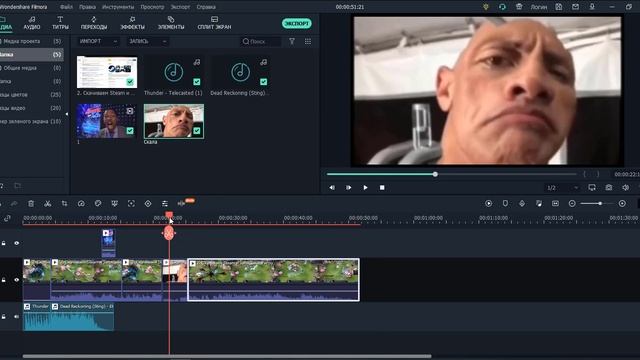Click the chain-link icon beside timeline ruler
The image size is (640, 360).
(7, 218)
